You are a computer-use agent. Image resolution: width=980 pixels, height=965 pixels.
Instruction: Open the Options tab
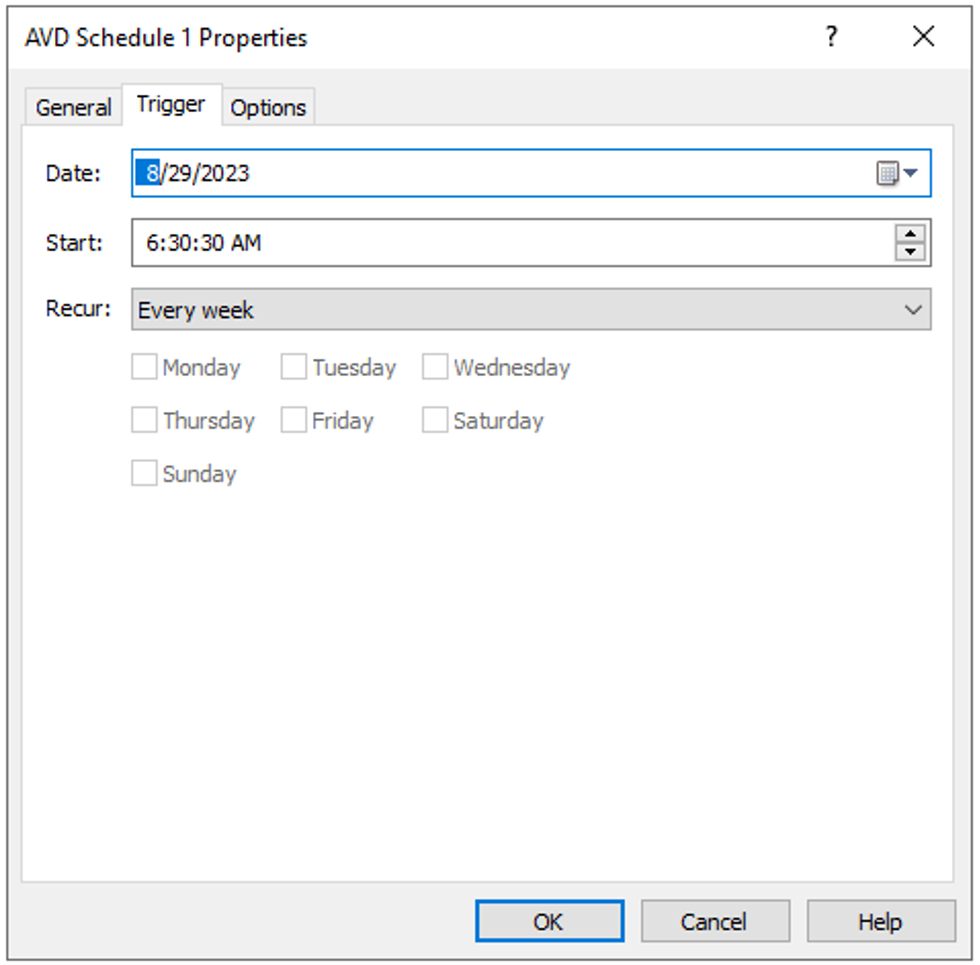268,108
